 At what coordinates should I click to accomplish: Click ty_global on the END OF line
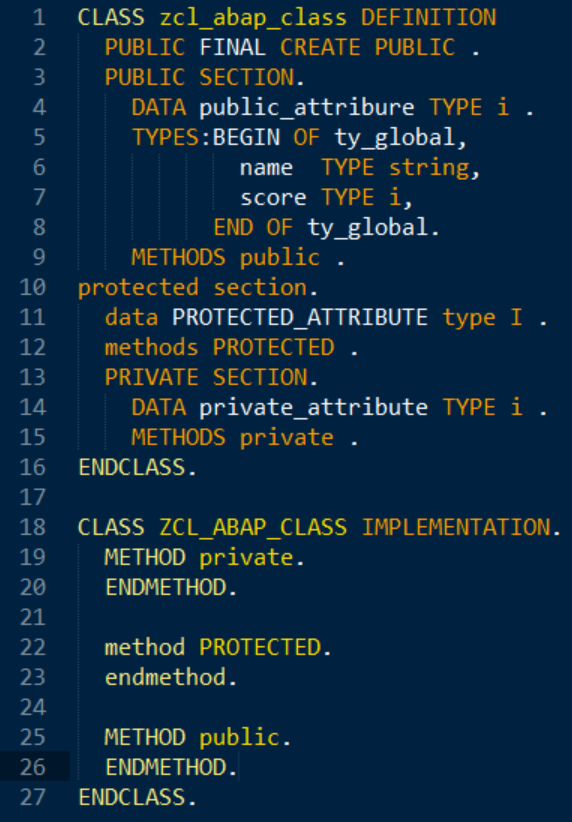coord(368,228)
